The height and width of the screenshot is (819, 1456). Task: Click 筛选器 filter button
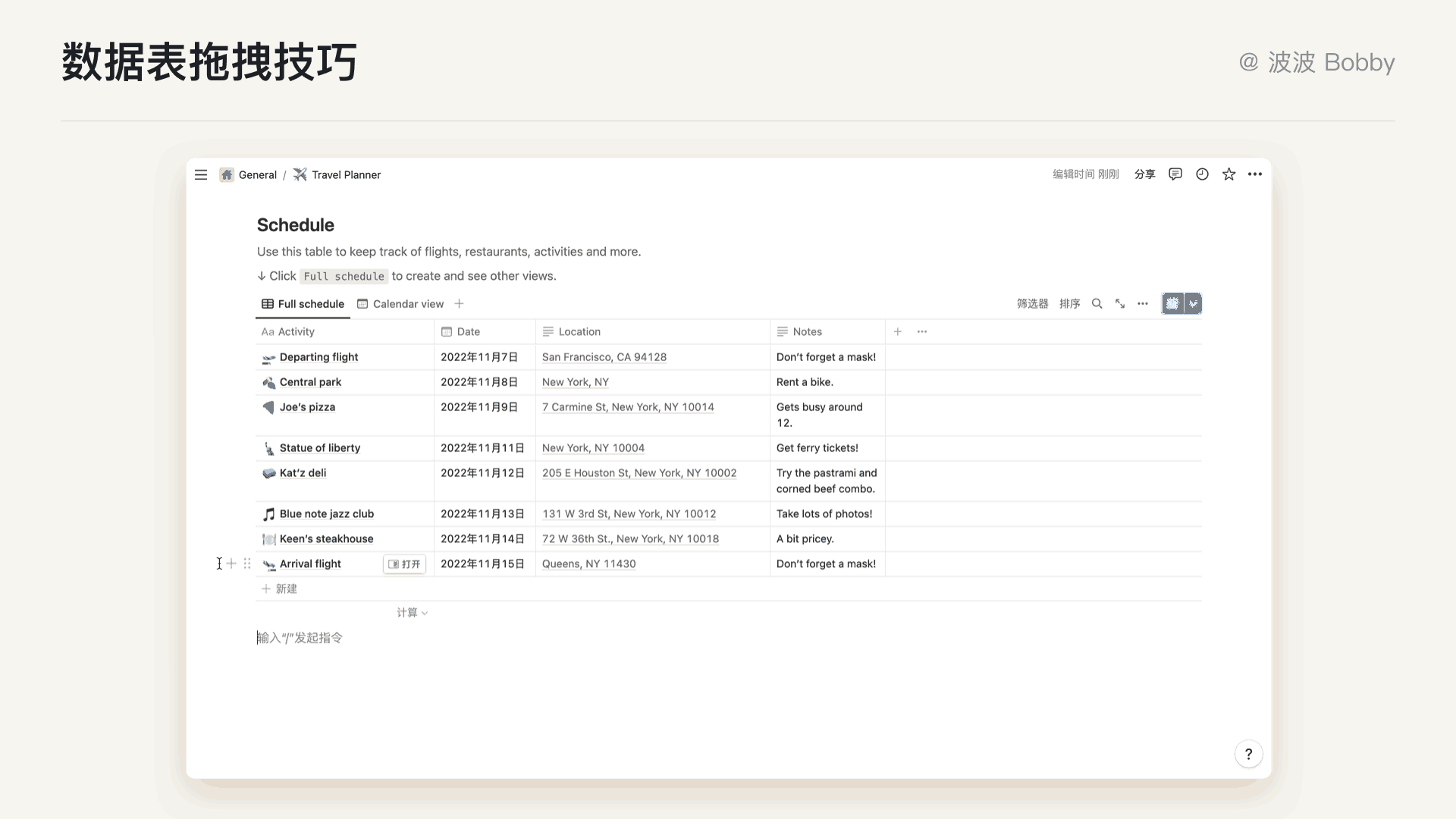point(1032,304)
